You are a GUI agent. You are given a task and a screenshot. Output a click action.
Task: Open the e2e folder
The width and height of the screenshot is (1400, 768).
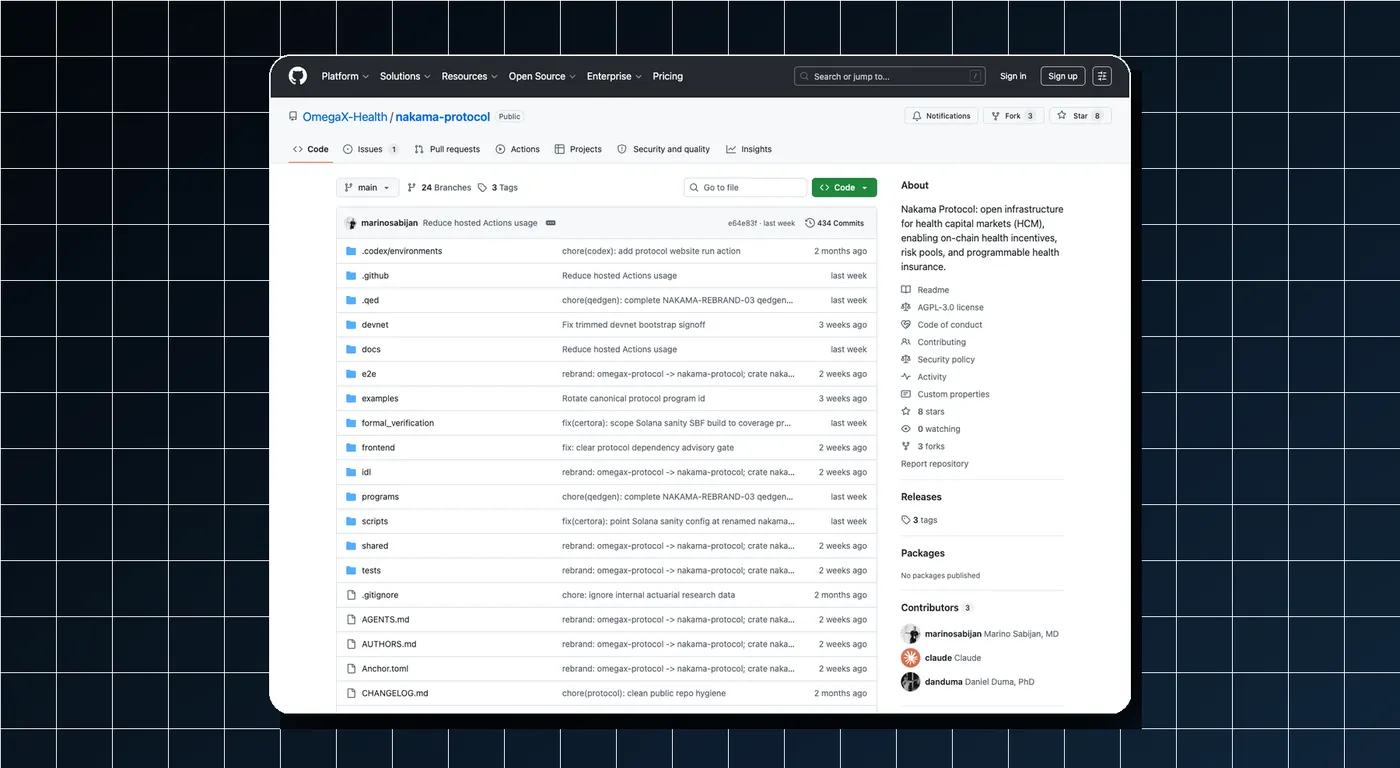pyautogui.click(x=369, y=374)
